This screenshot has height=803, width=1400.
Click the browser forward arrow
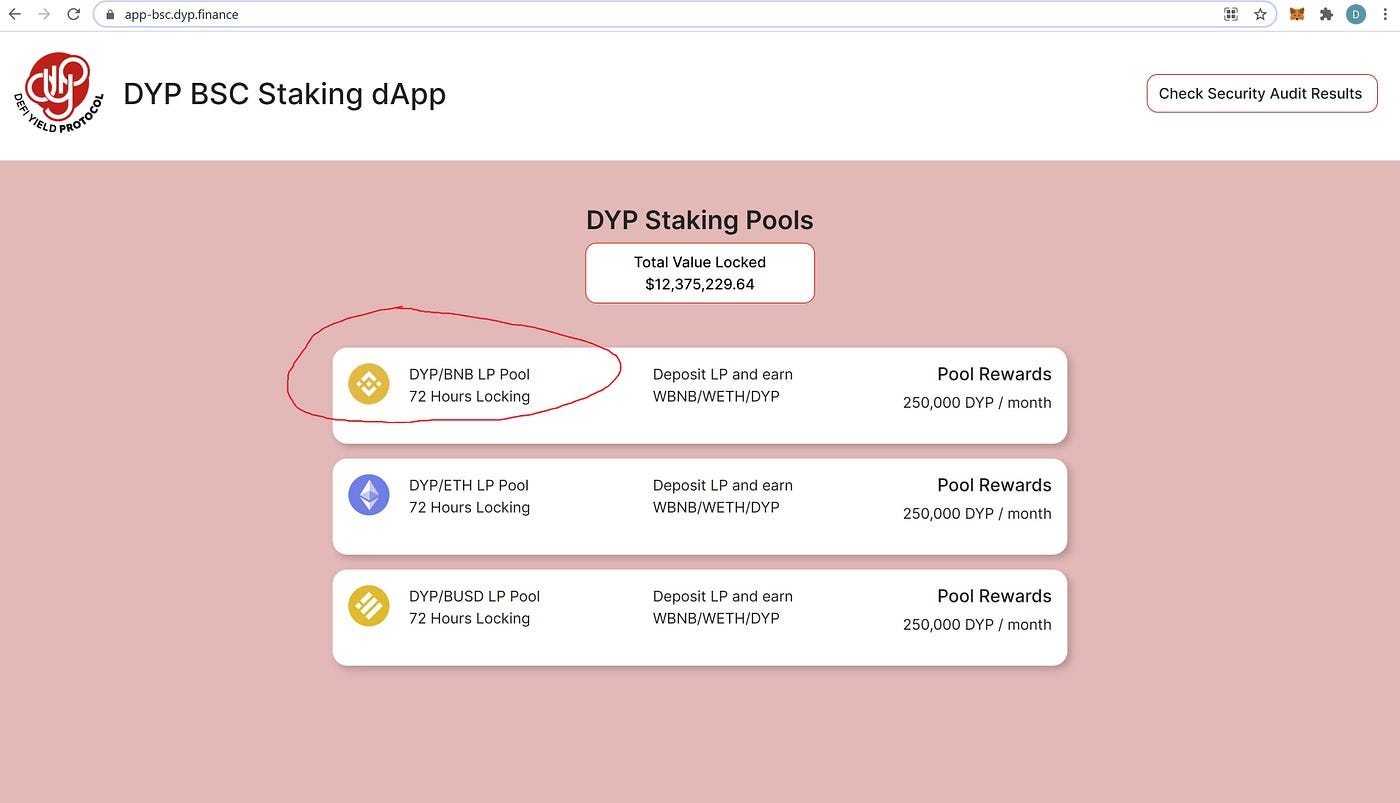[44, 15]
